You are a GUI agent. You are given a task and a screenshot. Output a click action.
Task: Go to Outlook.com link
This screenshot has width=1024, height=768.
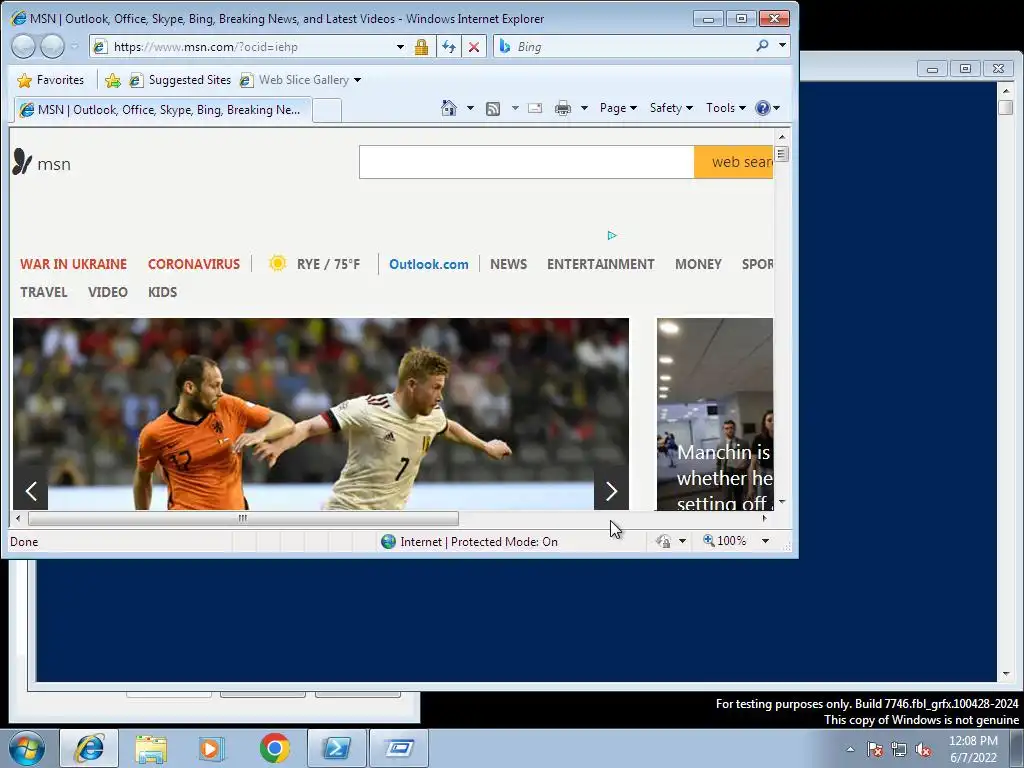tap(428, 264)
